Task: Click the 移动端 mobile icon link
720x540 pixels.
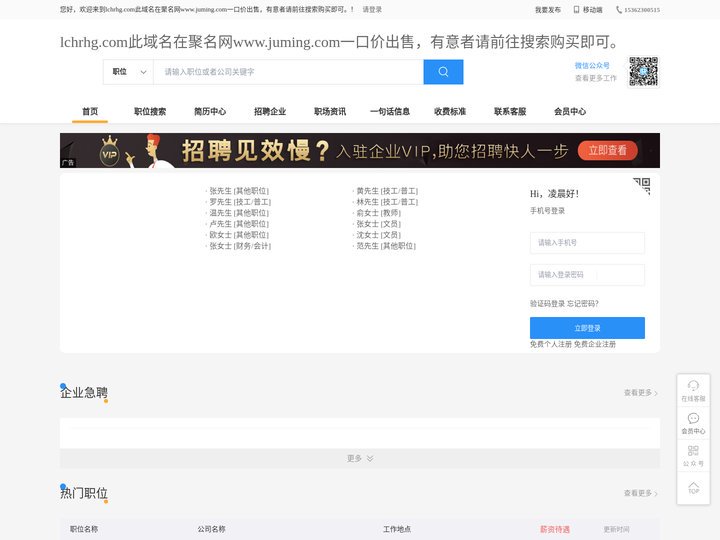Action: point(588,10)
